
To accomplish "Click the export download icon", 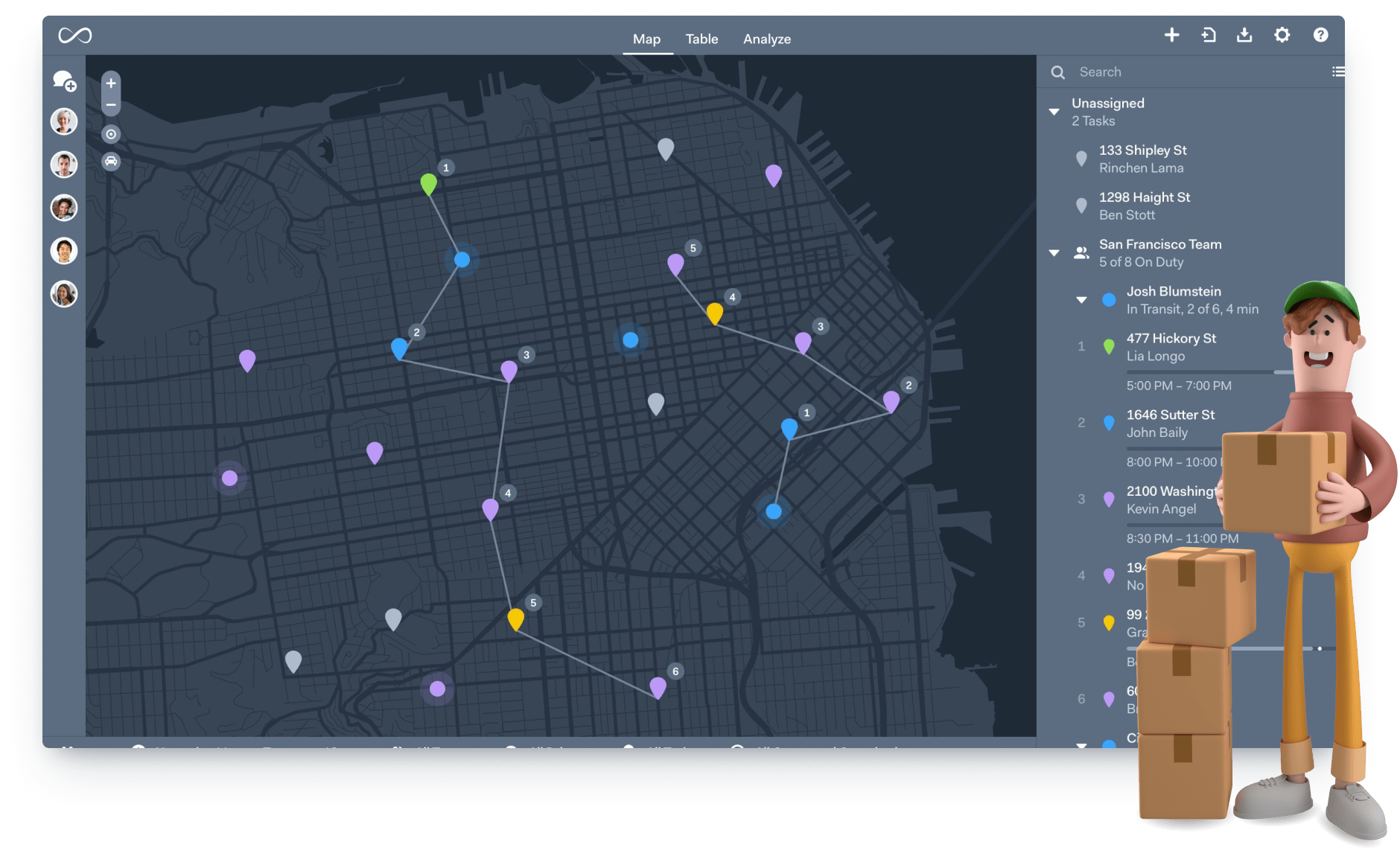I will pyautogui.click(x=1246, y=35).
